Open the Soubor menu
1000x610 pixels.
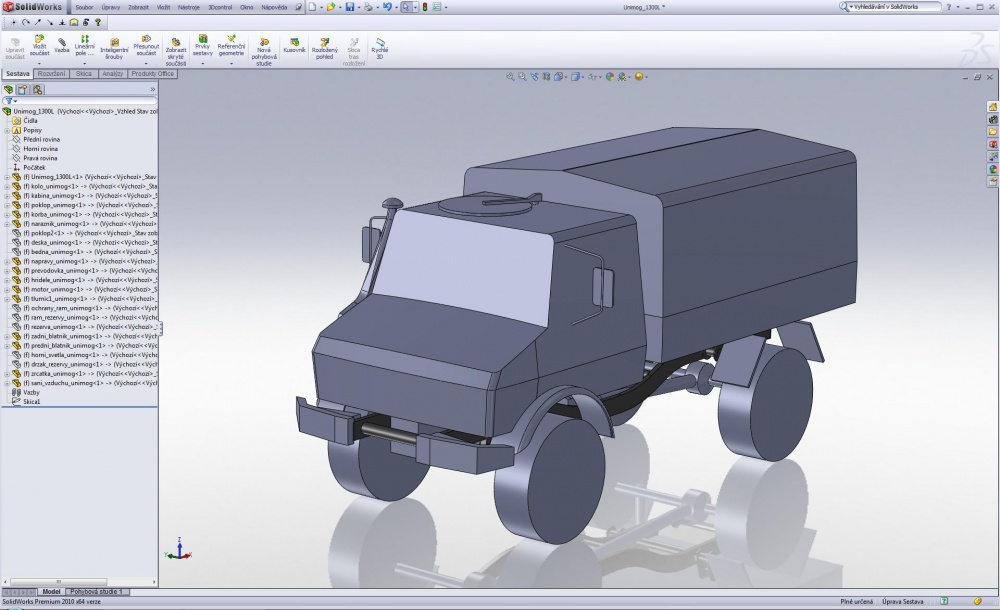coord(84,7)
